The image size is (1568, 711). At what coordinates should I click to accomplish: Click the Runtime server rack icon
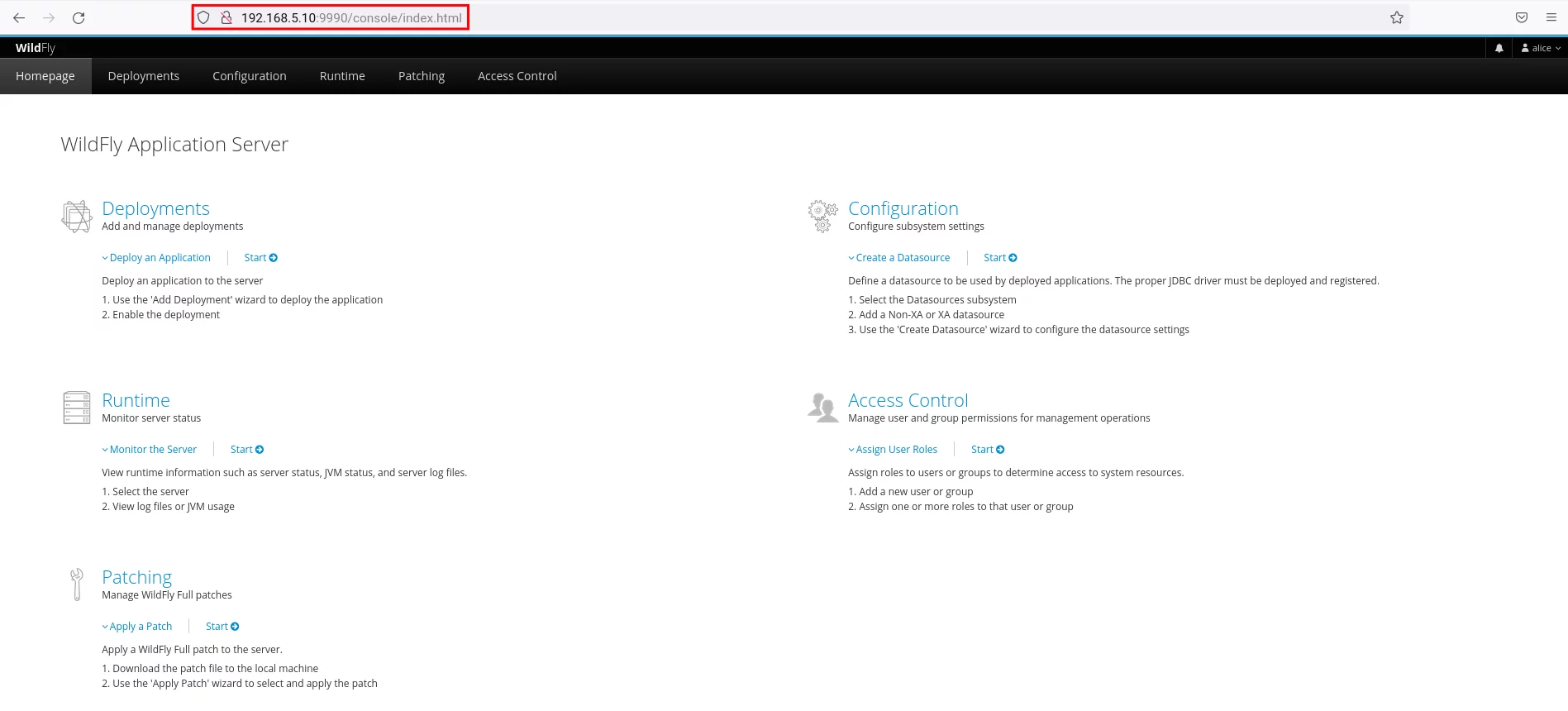77,408
